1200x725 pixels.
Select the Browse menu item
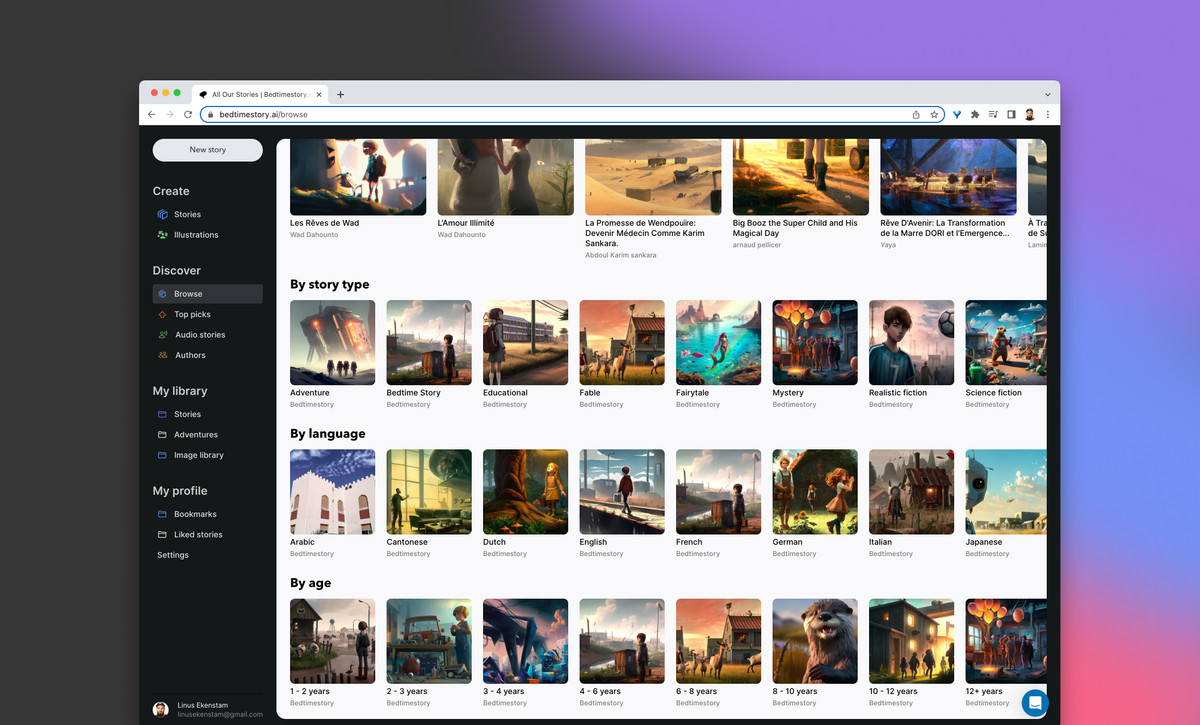[x=188, y=294]
